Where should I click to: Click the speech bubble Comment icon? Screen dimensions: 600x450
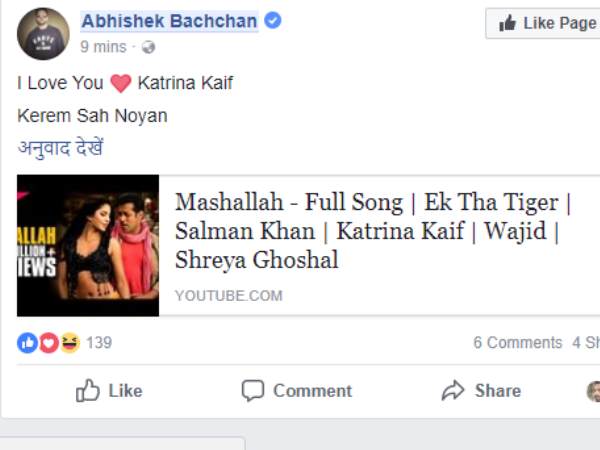click(253, 391)
